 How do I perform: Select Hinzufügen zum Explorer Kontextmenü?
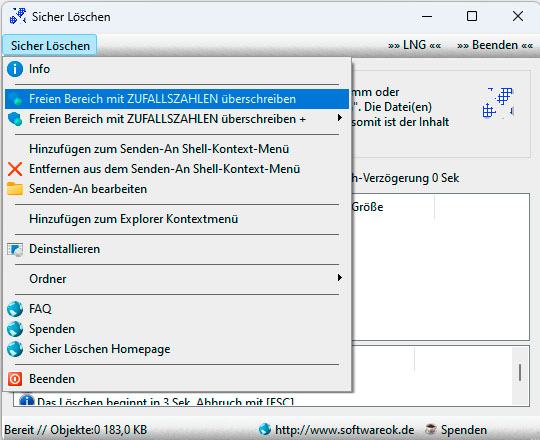[x=177, y=219]
